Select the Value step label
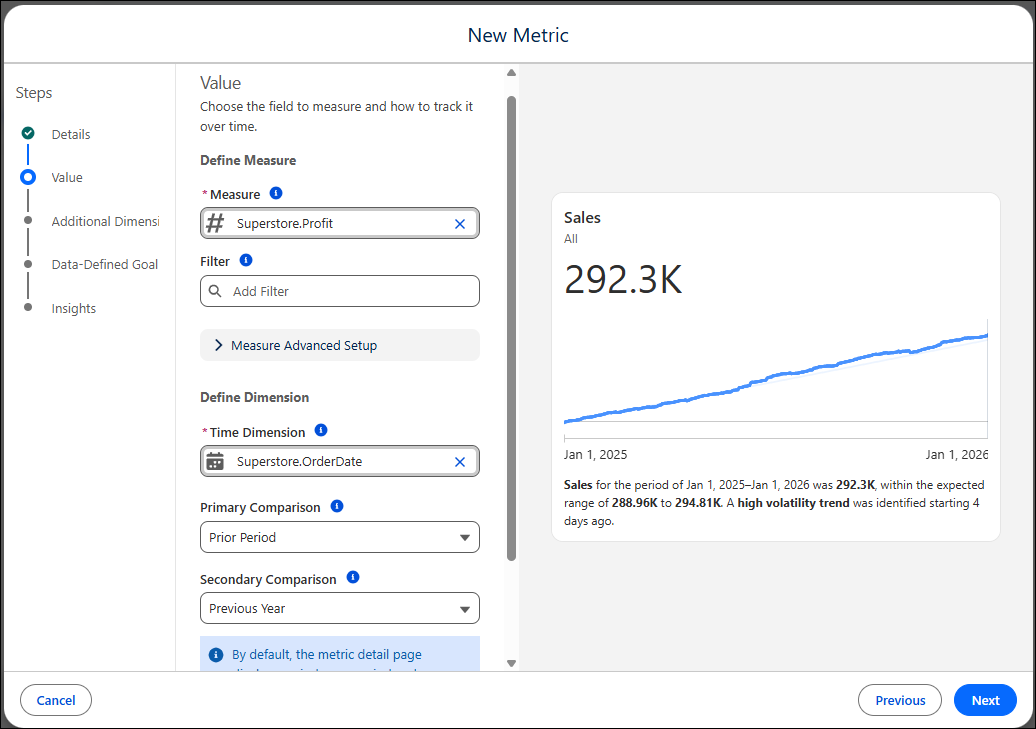 [x=67, y=178]
